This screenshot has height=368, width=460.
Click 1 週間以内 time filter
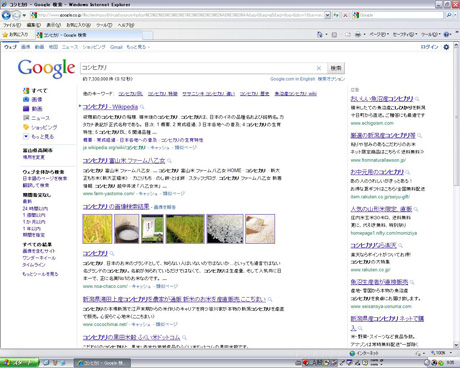[x=34, y=215]
